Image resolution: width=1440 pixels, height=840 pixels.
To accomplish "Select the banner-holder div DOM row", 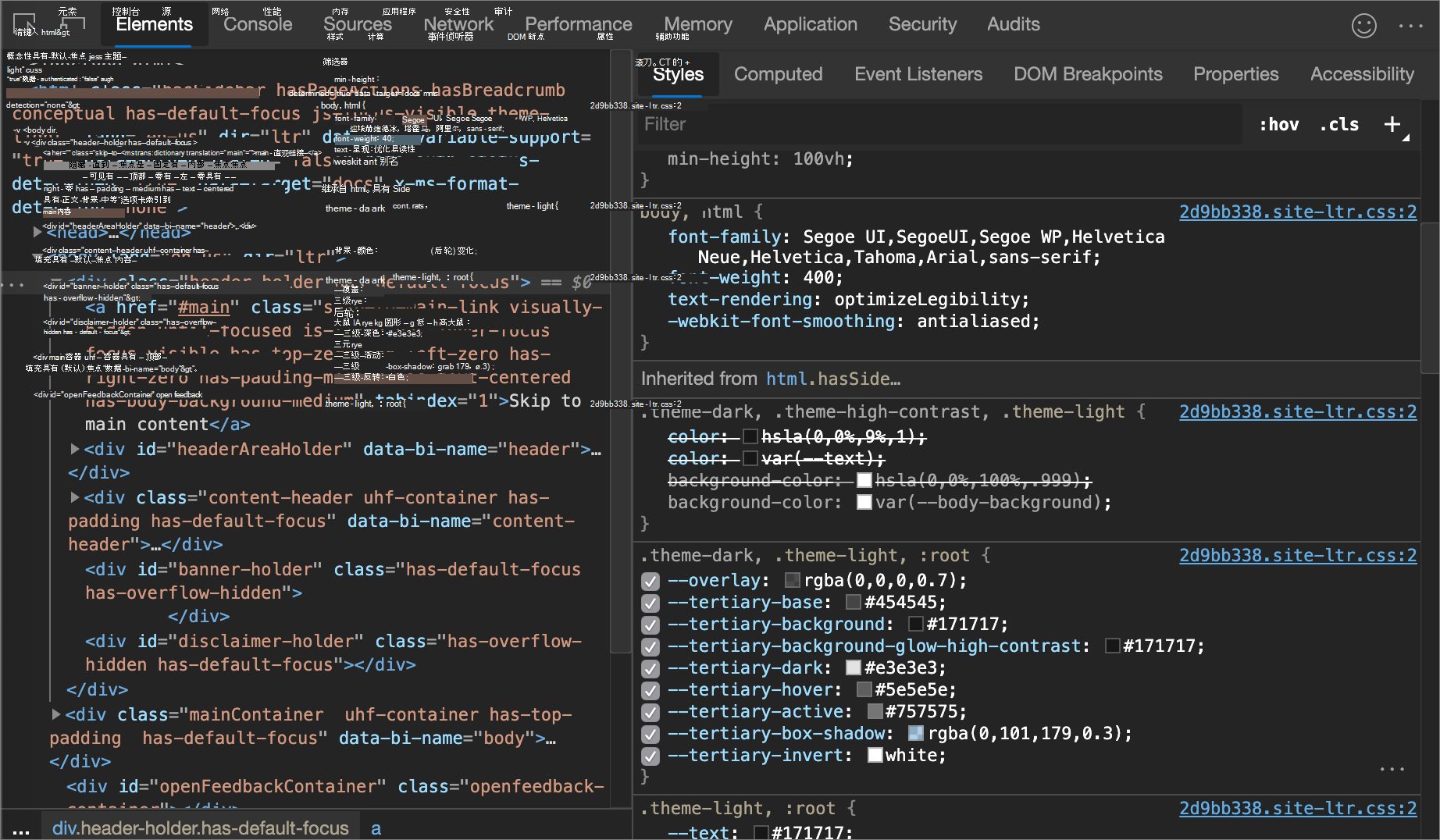I will click(x=333, y=581).
